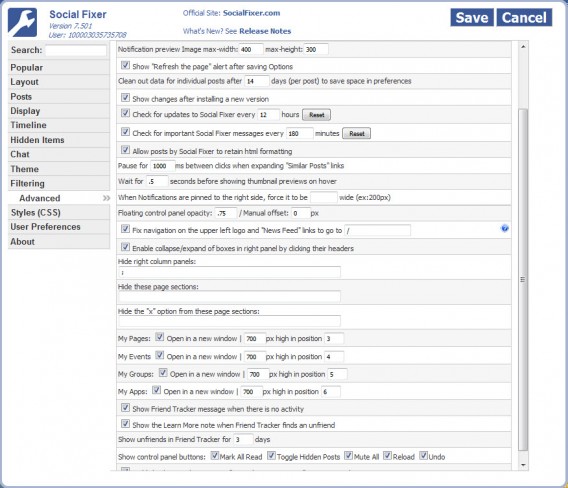This screenshot has height=488, width=568.
Task: Toggle 'Fix navigation on upper left logo' checkbox
Action: click(x=125, y=229)
